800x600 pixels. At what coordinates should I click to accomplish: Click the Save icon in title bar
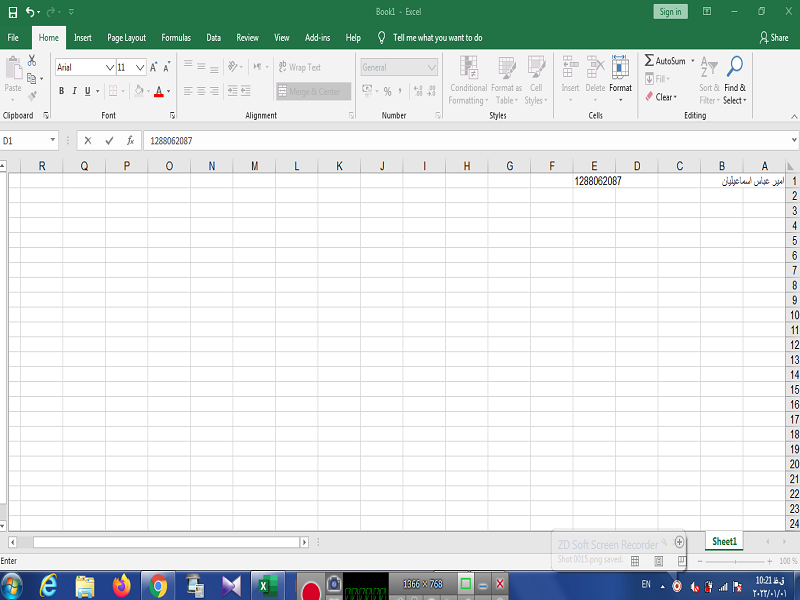(13, 12)
